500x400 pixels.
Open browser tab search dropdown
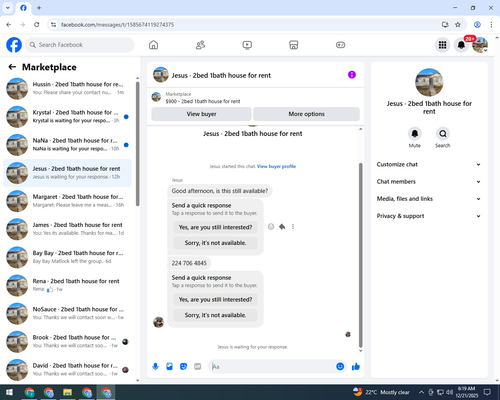pyautogui.click(x=8, y=7)
